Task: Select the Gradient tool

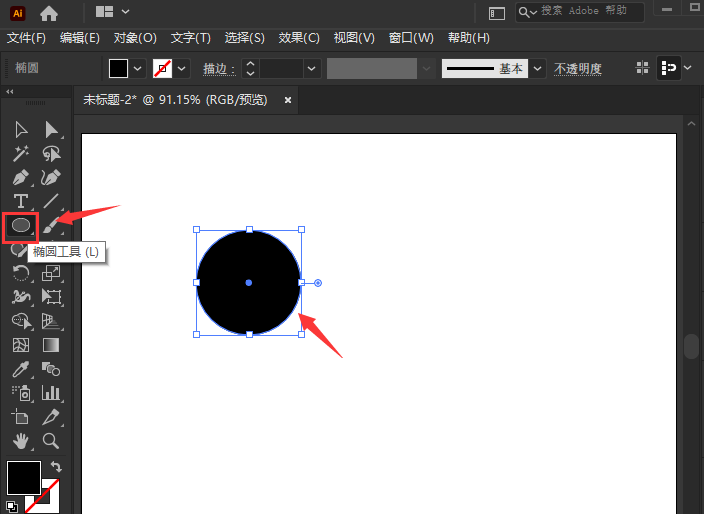Action: coord(51,345)
